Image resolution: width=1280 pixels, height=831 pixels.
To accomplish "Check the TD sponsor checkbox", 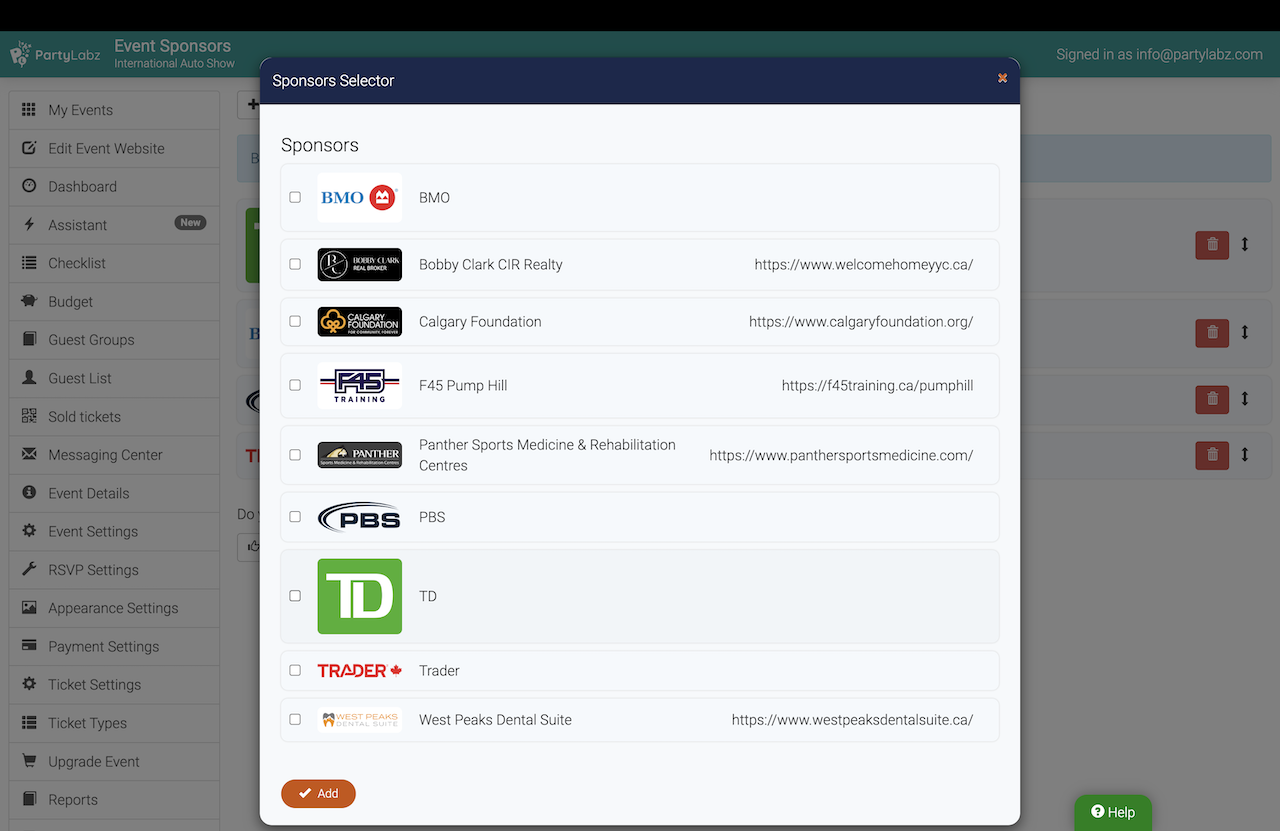I will [x=295, y=595].
